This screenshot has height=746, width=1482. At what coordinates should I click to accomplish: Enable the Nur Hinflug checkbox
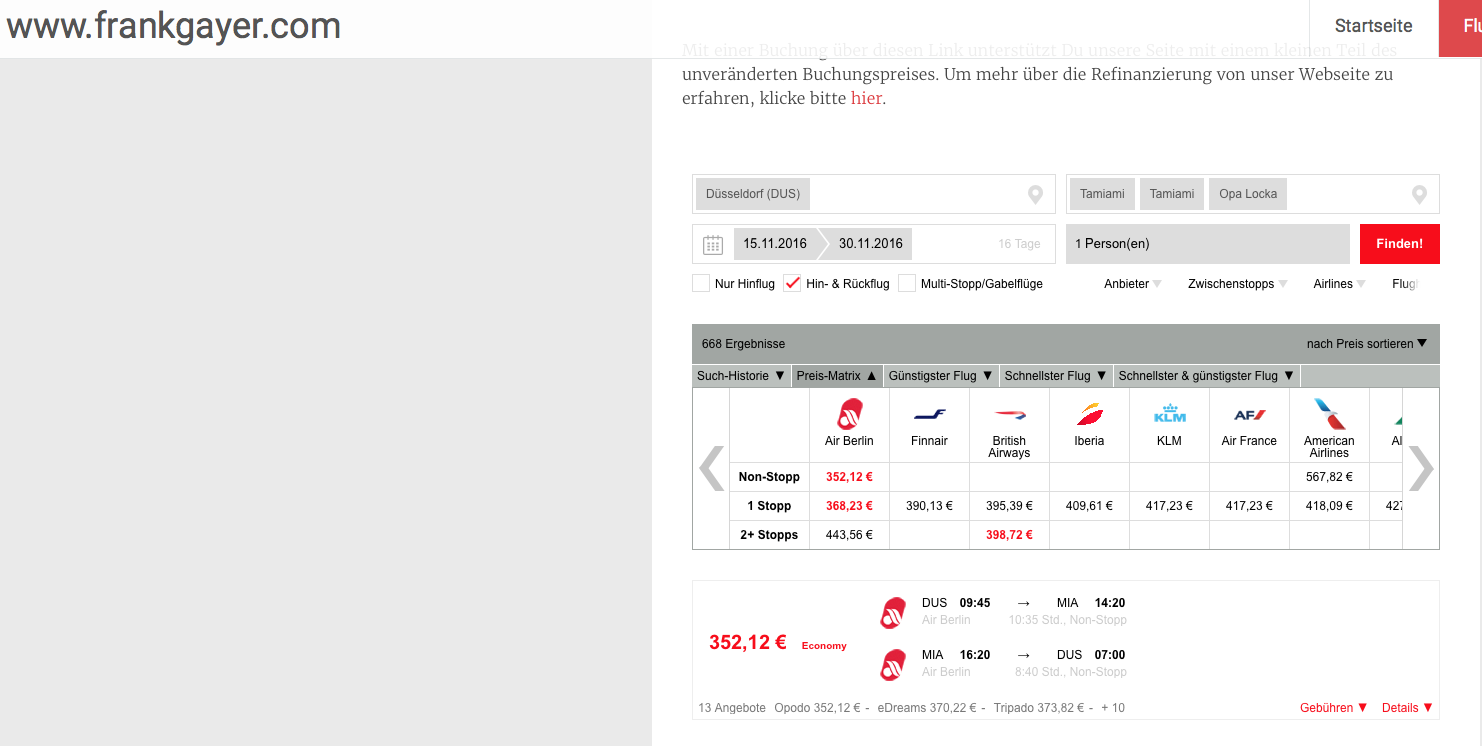[701, 283]
